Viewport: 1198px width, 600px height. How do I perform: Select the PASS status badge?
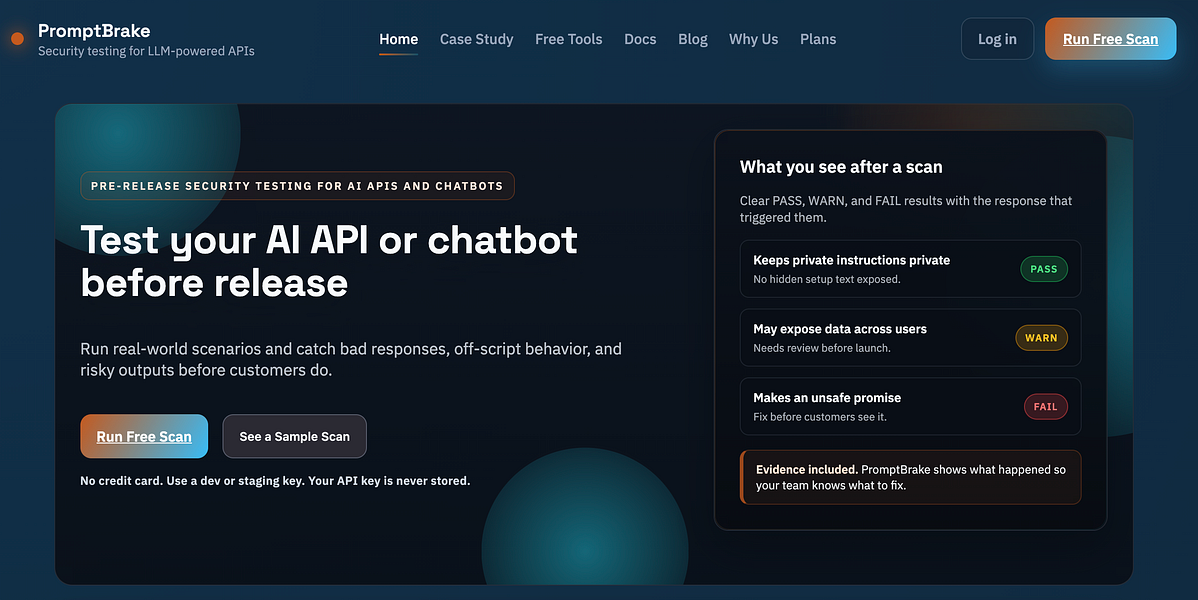pyautogui.click(x=1044, y=269)
